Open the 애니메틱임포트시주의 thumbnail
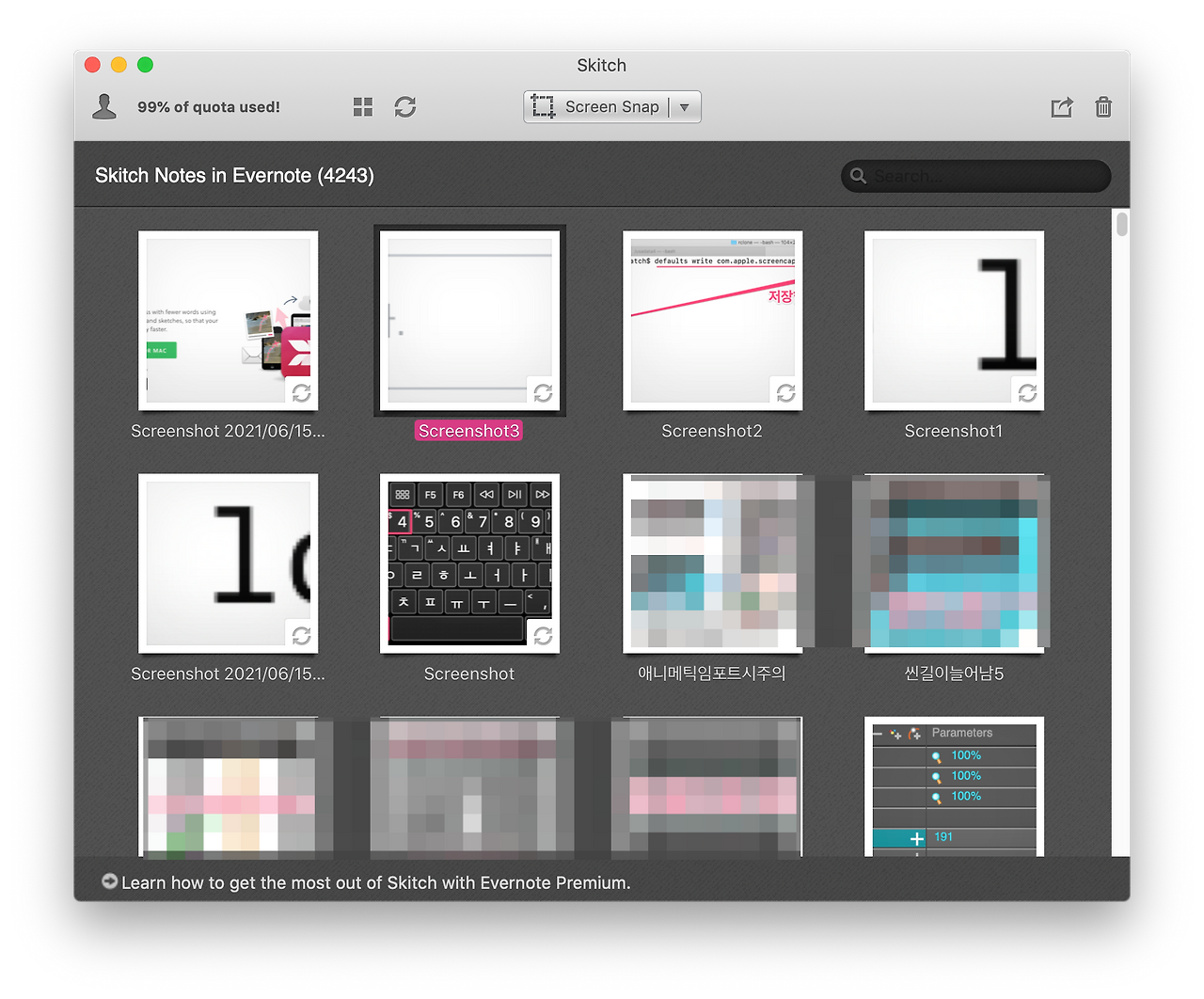This screenshot has height=999, width=1204. pyautogui.click(x=712, y=563)
